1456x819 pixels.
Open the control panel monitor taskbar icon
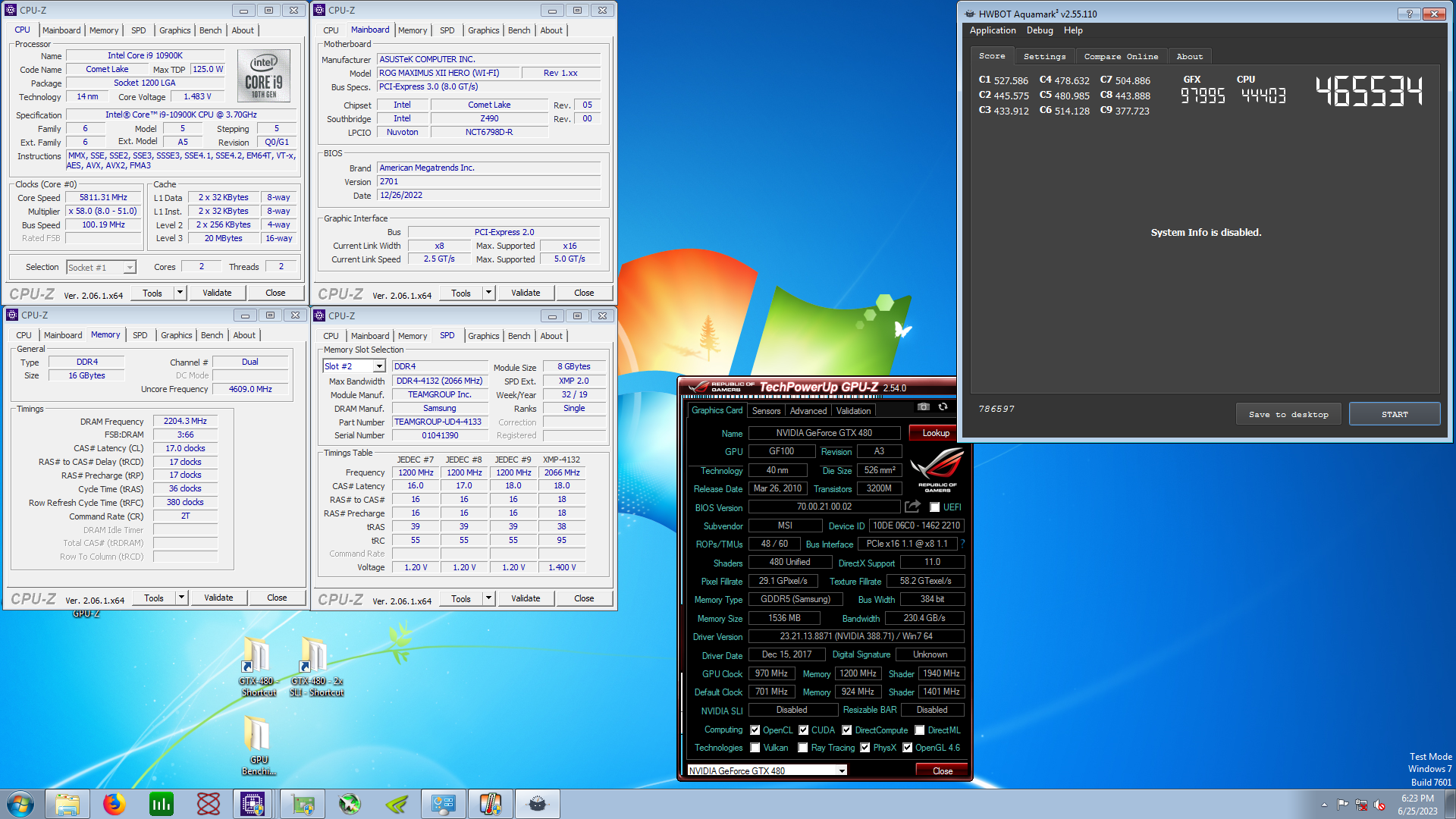(444, 804)
